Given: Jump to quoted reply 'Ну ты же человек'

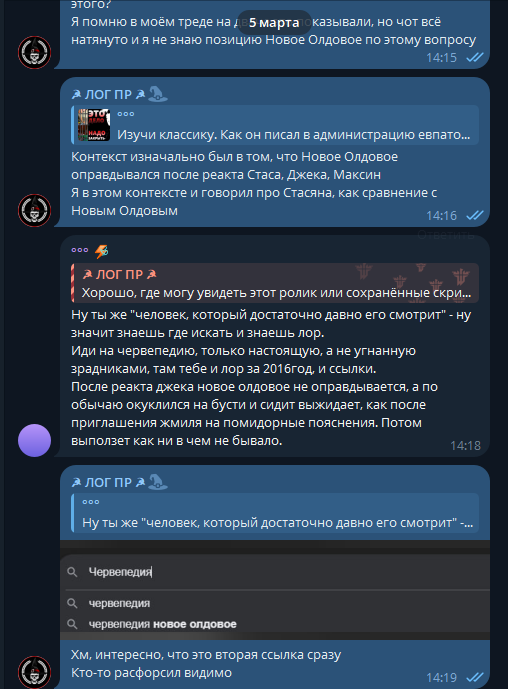Looking at the screenshot, I should [275, 513].
